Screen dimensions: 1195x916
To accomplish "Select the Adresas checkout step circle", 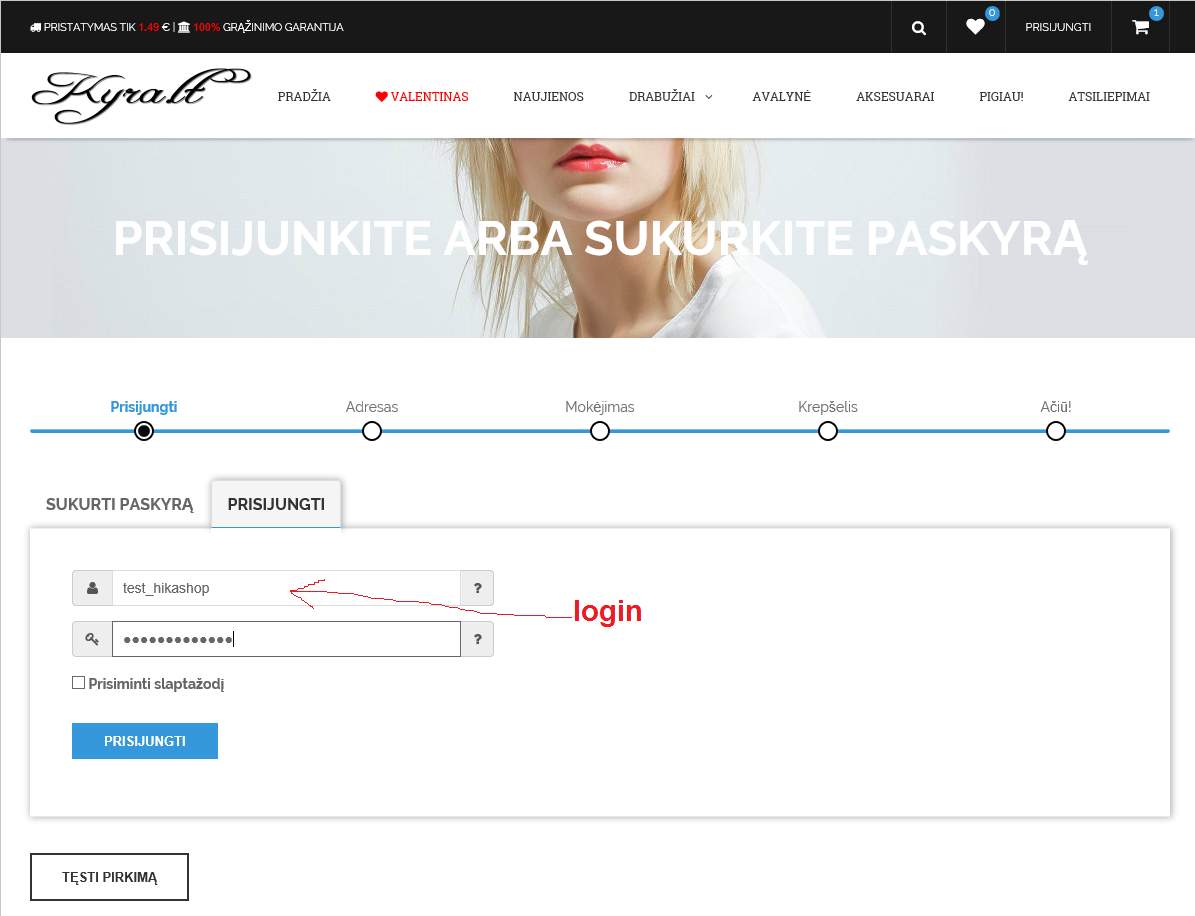I will point(372,431).
